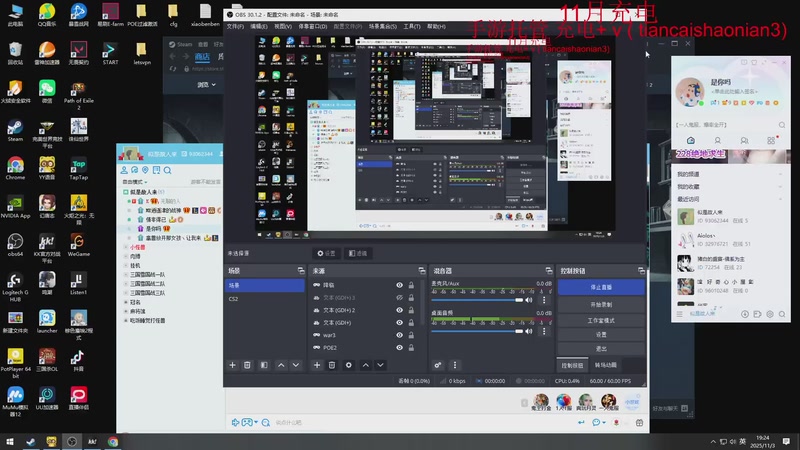Open contacts icon in YY main panel
The height and width of the screenshot is (450, 800).
point(717,140)
